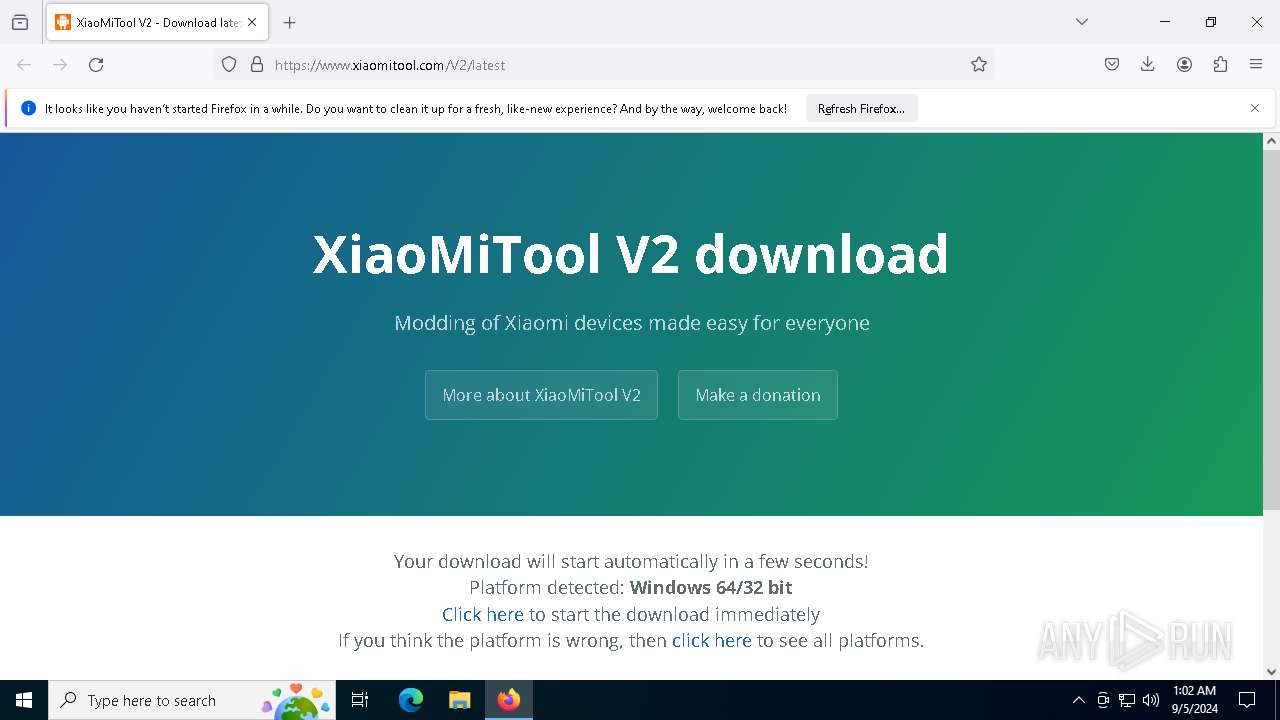Click the notification bar info icon
This screenshot has width=1280, height=720.
[x=28, y=109]
